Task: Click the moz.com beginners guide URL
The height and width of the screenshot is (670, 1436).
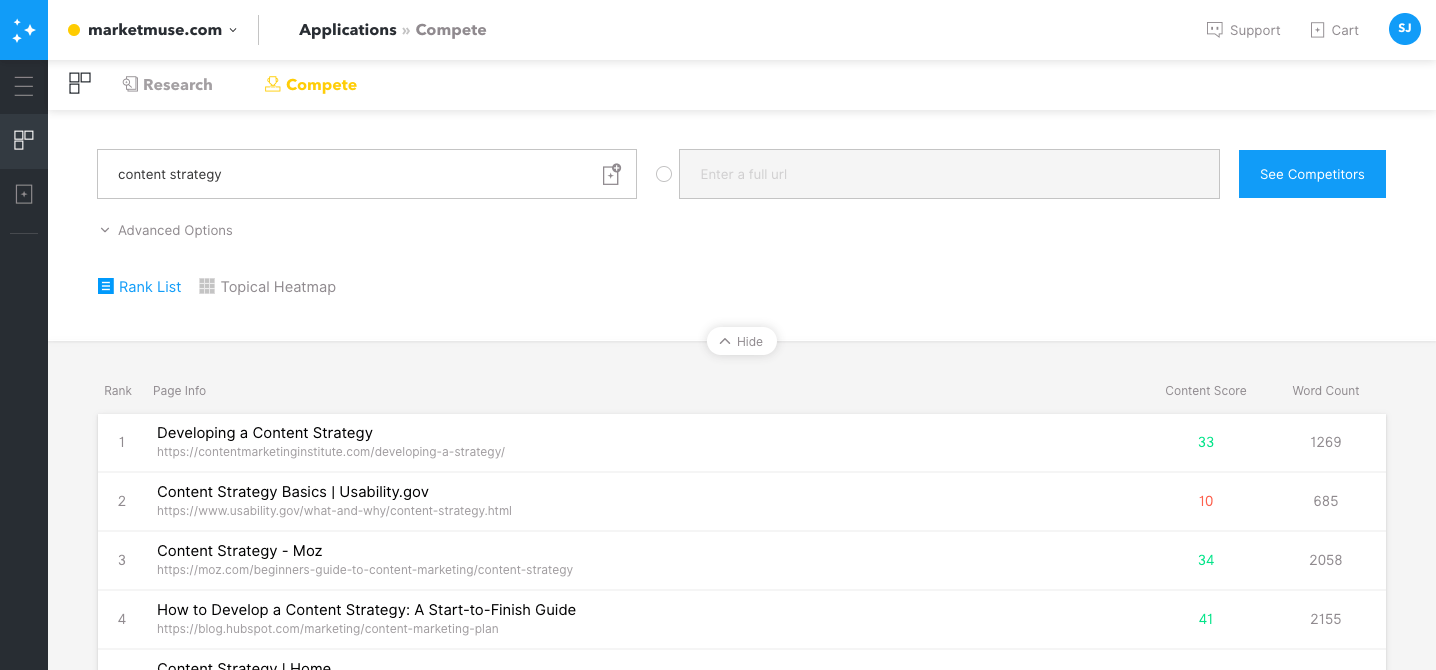Action: pyautogui.click(x=365, y=570)
